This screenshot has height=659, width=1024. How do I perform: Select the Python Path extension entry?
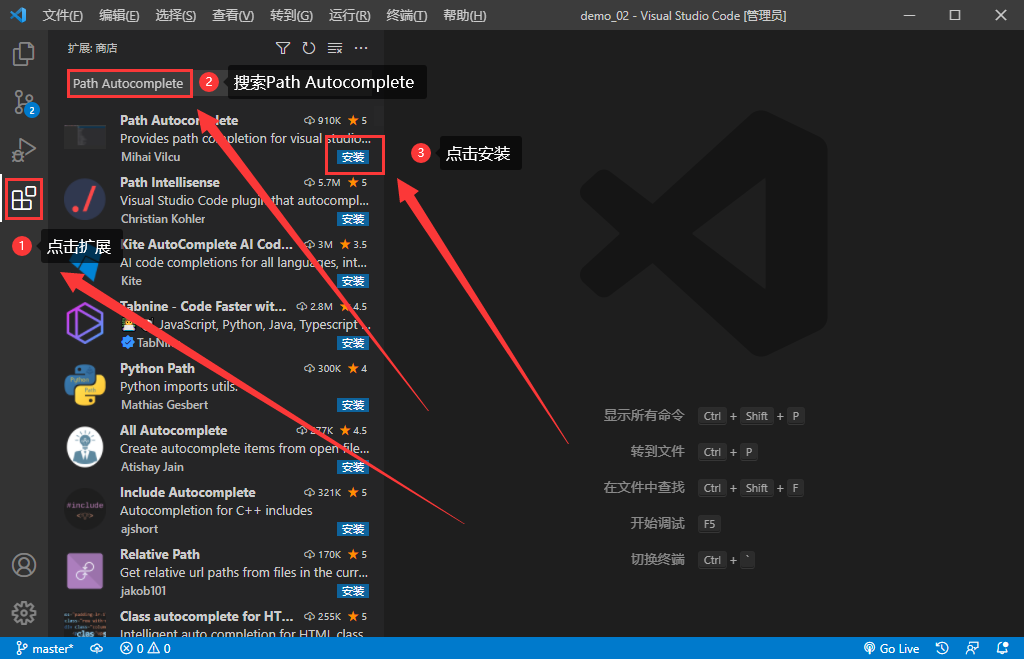216,386
